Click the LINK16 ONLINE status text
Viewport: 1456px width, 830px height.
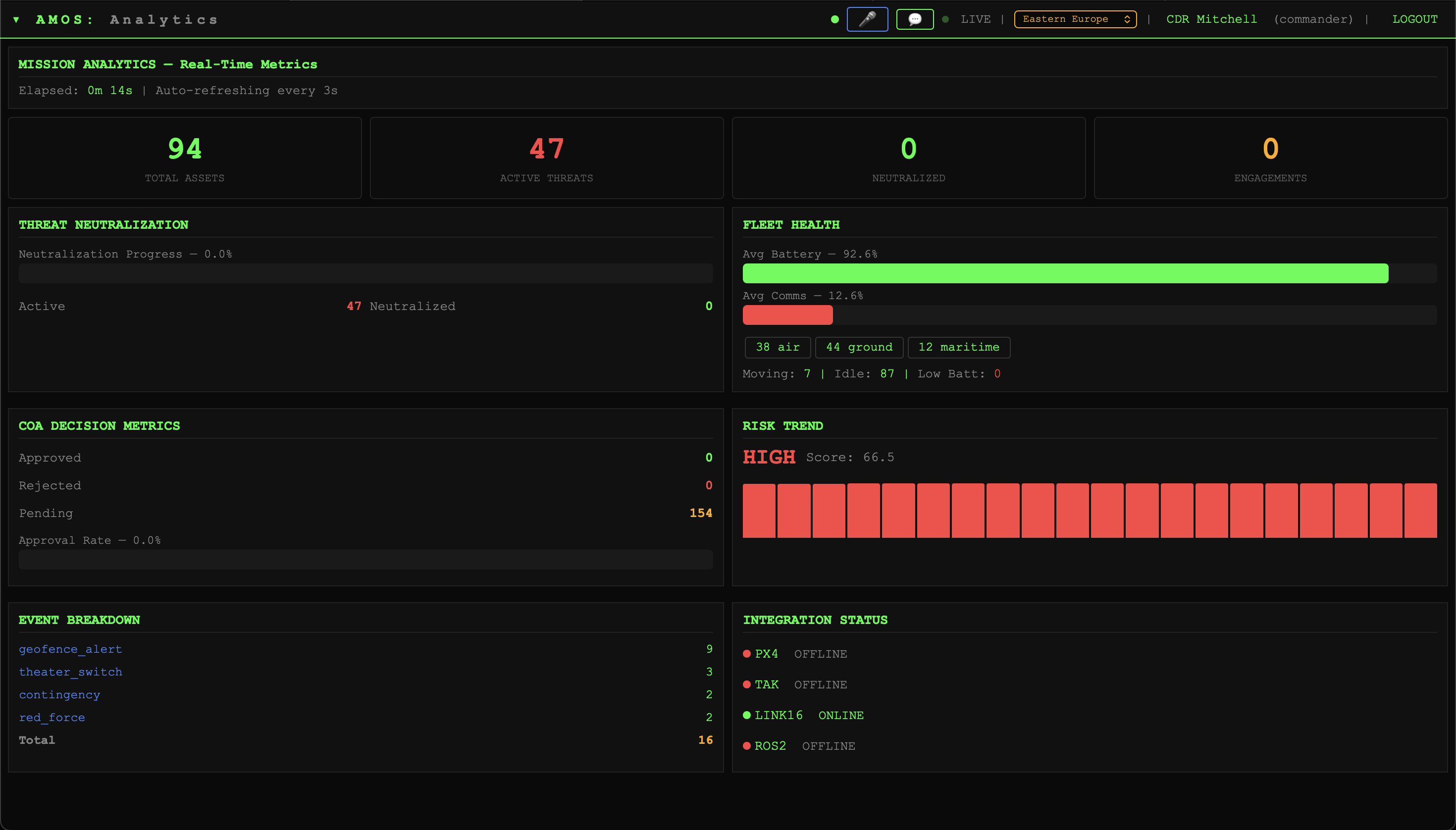point(841,716)
